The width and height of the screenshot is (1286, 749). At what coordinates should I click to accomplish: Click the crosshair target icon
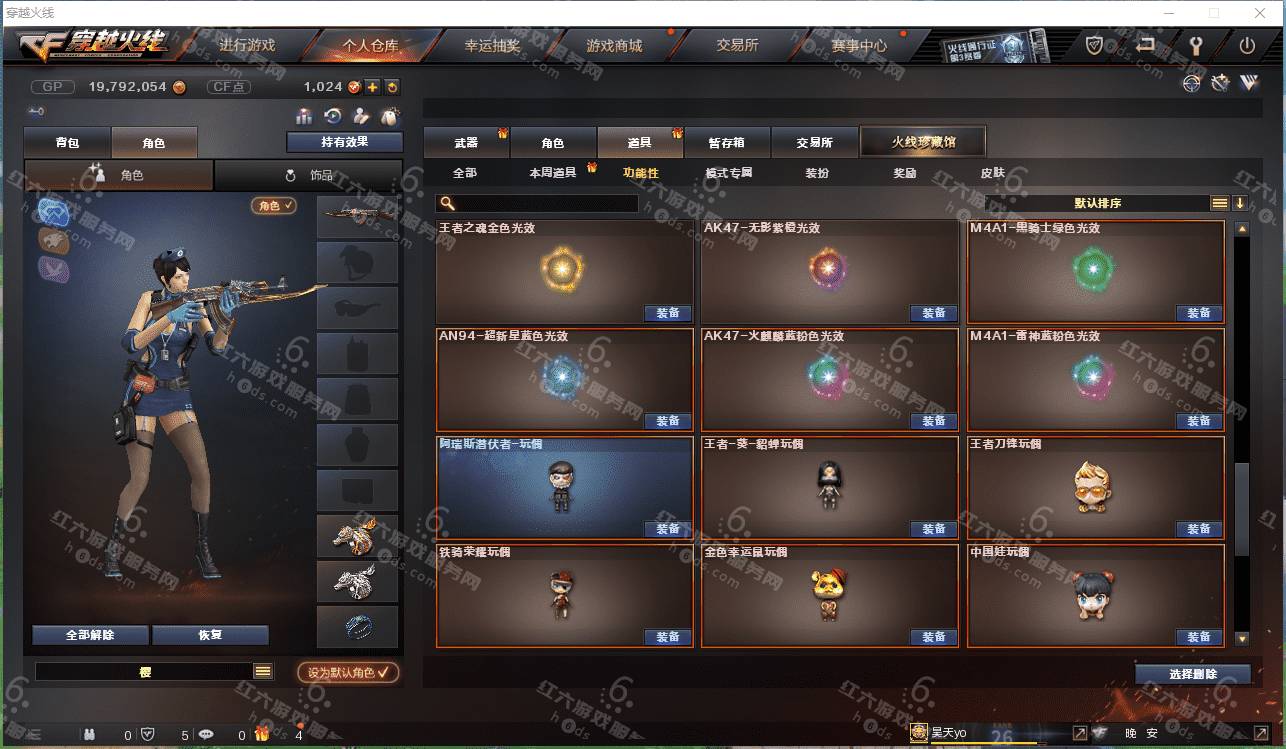pyautogui.click(x=1191, y=84)
